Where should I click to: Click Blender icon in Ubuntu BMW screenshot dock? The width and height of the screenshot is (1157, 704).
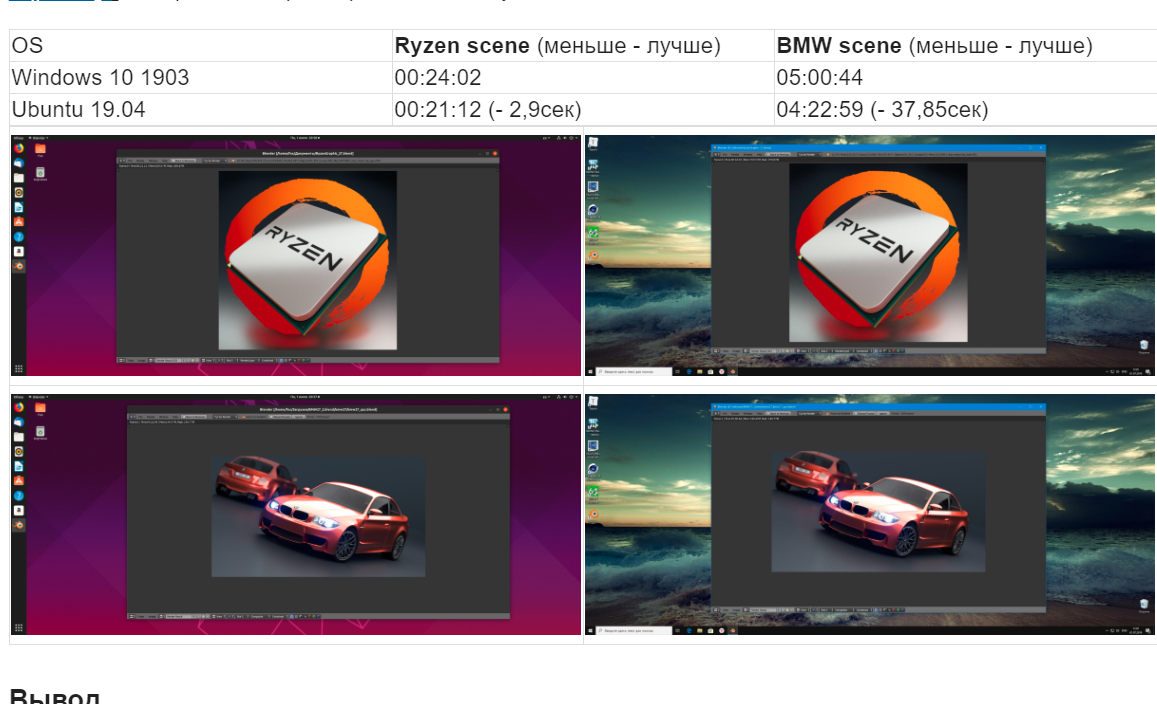coord(18,525)
